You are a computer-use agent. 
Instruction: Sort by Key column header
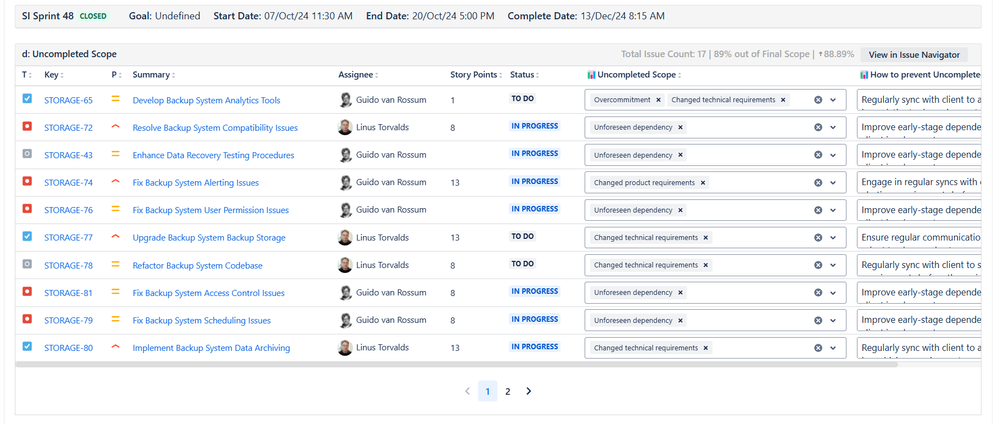tap(54, 74)
